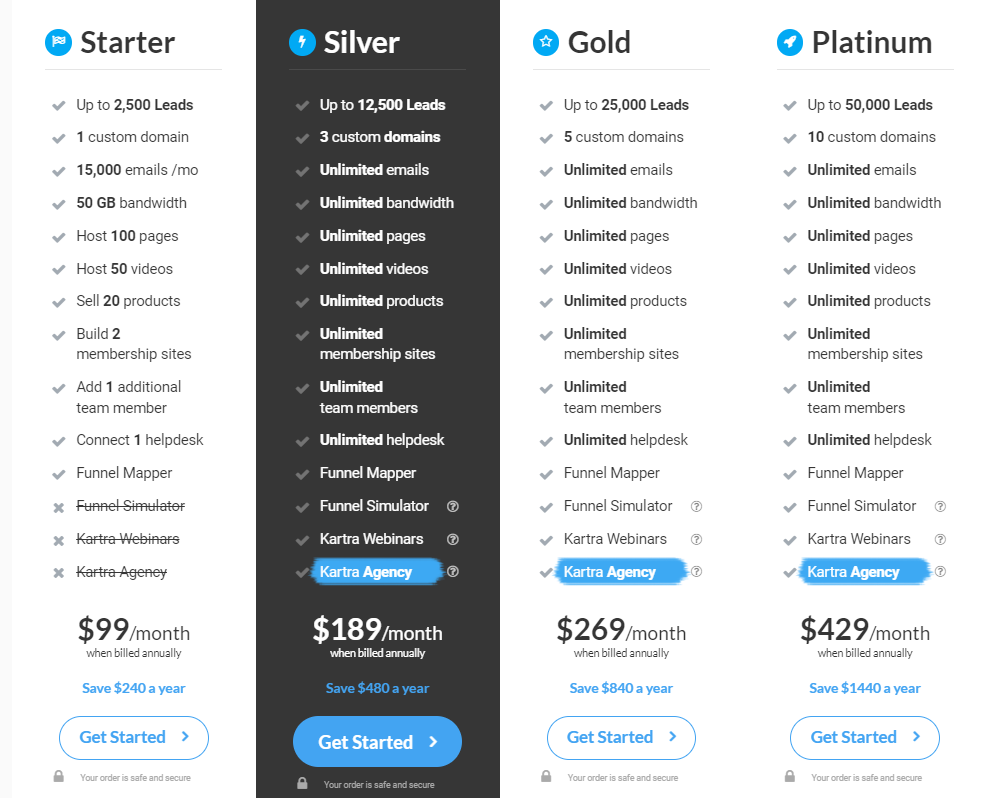The height and width of the screenshot is (798, 984).
Task: Open Platinum Kartra Agency help icon
Action: 940,572
